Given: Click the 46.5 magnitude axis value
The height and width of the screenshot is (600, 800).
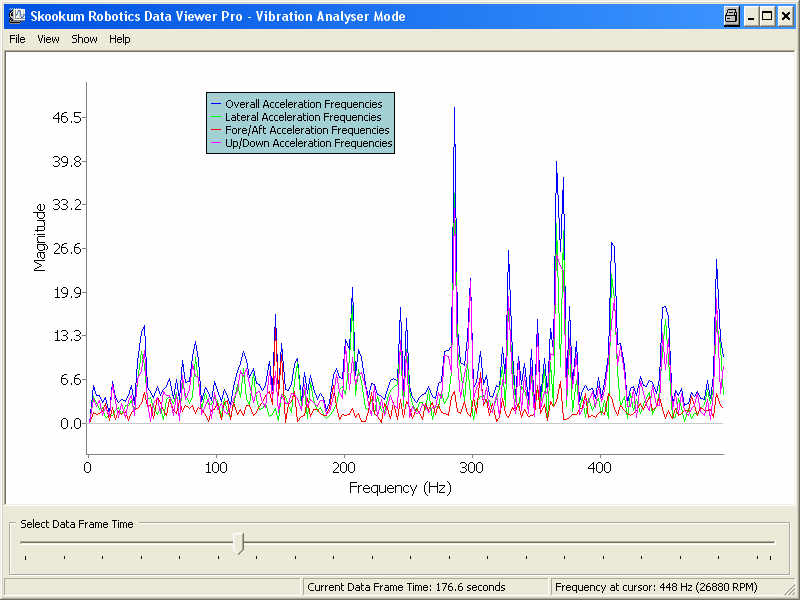Looking at the screenshot, I should [x=67, y=118].
